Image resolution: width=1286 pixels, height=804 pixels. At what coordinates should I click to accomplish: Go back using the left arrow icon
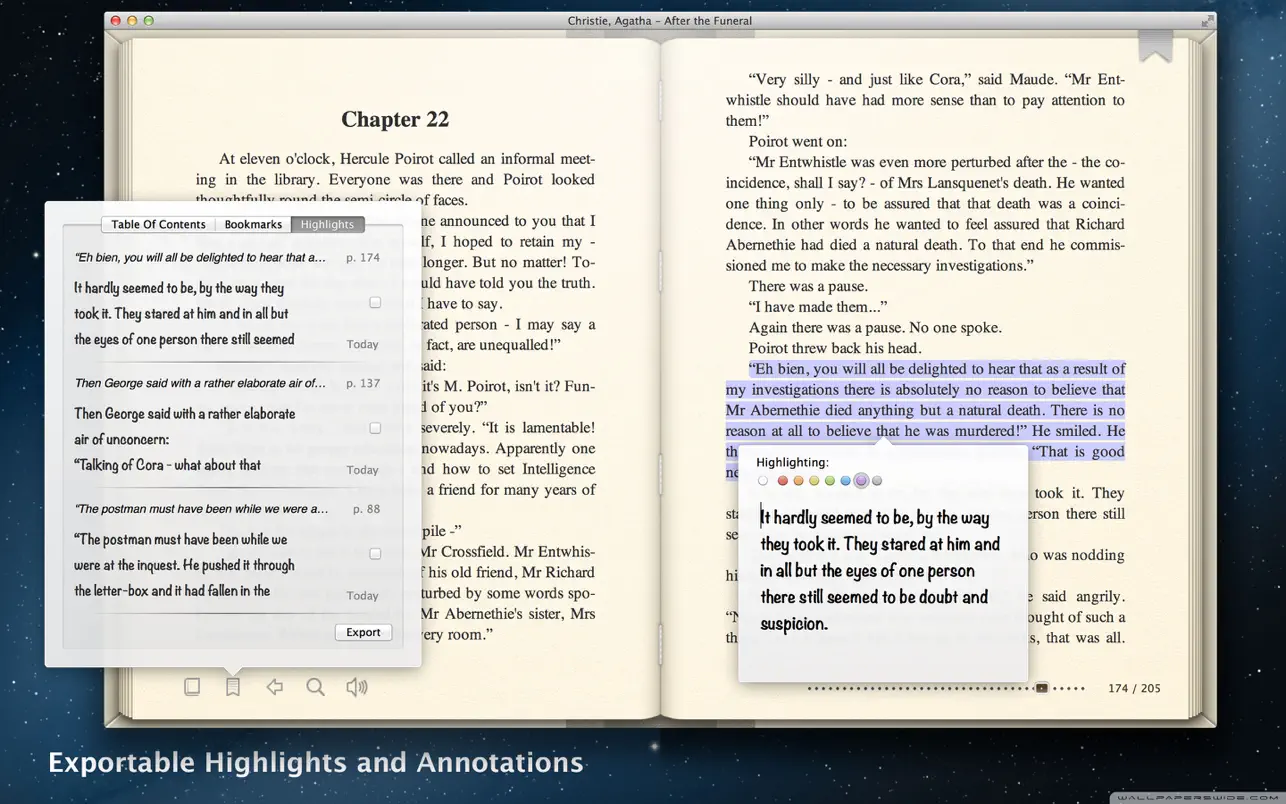pyautogui.click(x=274, y=687)
